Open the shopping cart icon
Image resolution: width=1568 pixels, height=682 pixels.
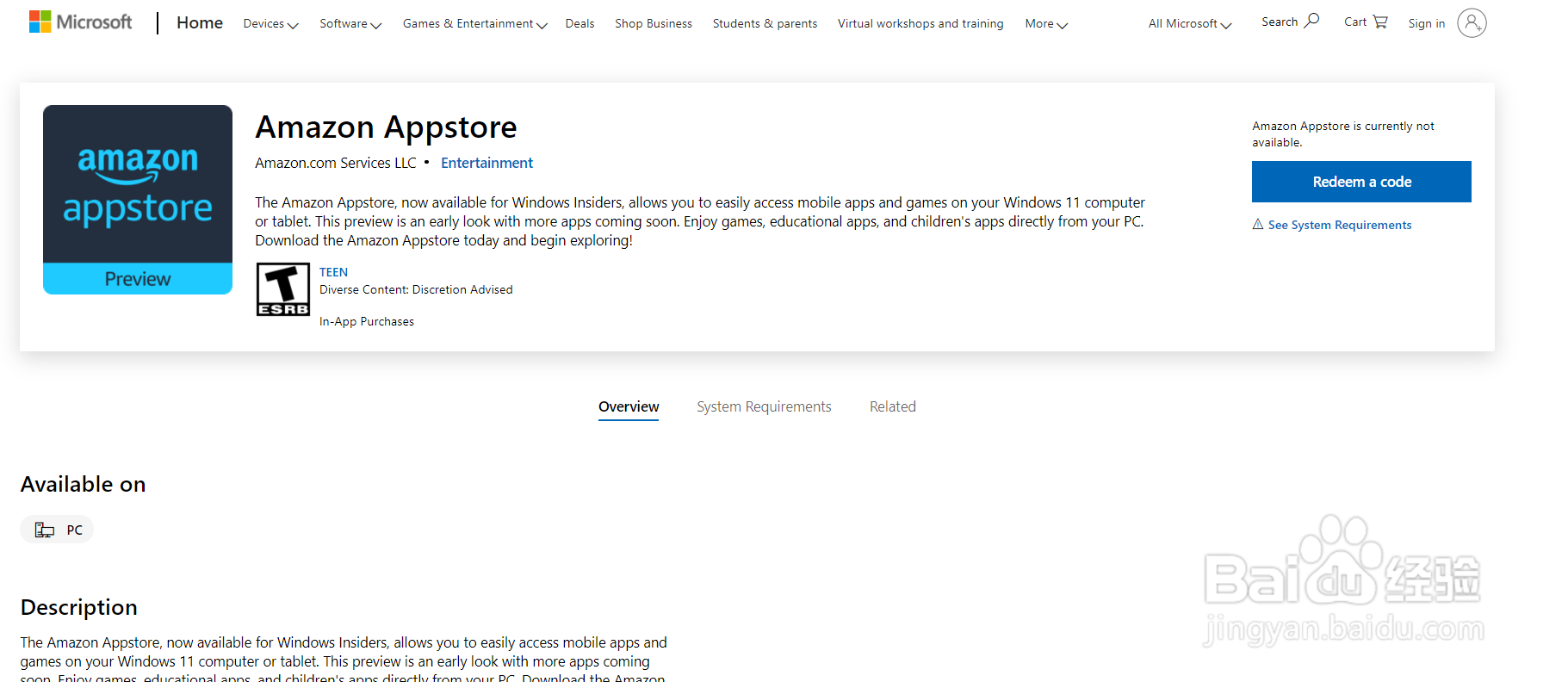(1380, 22)
